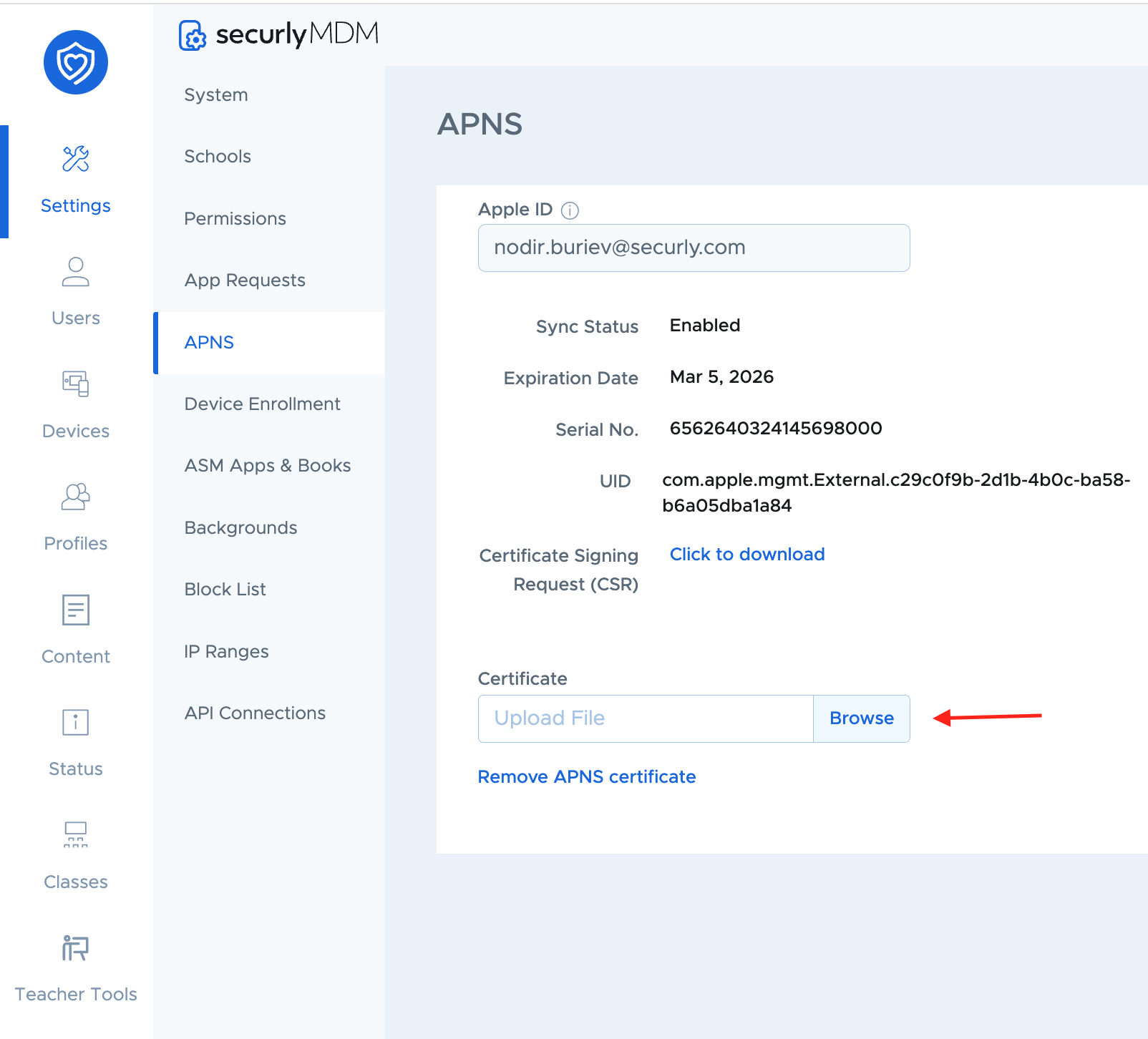Viewport: 1148px width, 1039px height.
Task: Open Settings via wrench icon
Action: pos(76,159)
